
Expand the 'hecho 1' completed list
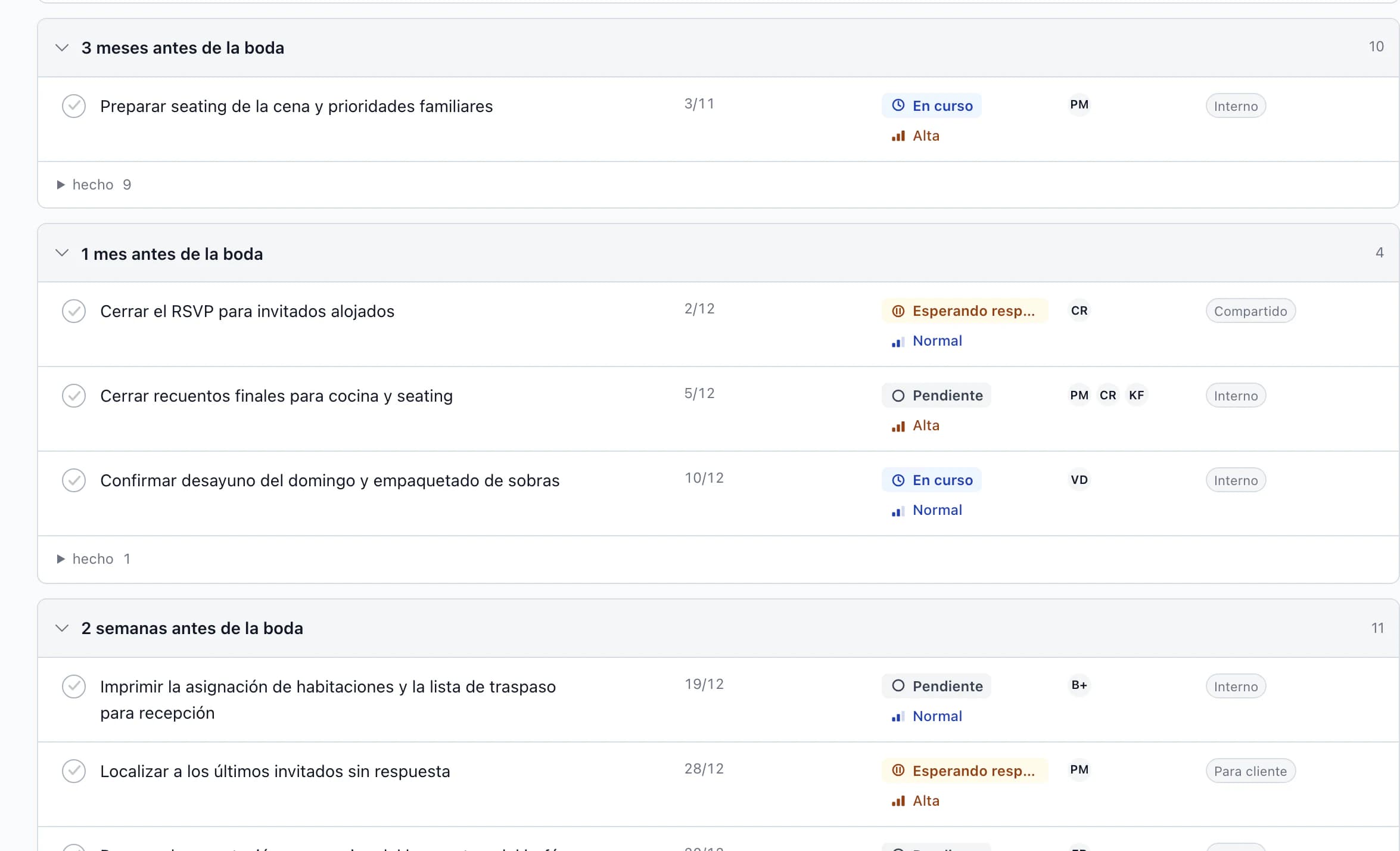pyautogui.click(x=94, y=559)
